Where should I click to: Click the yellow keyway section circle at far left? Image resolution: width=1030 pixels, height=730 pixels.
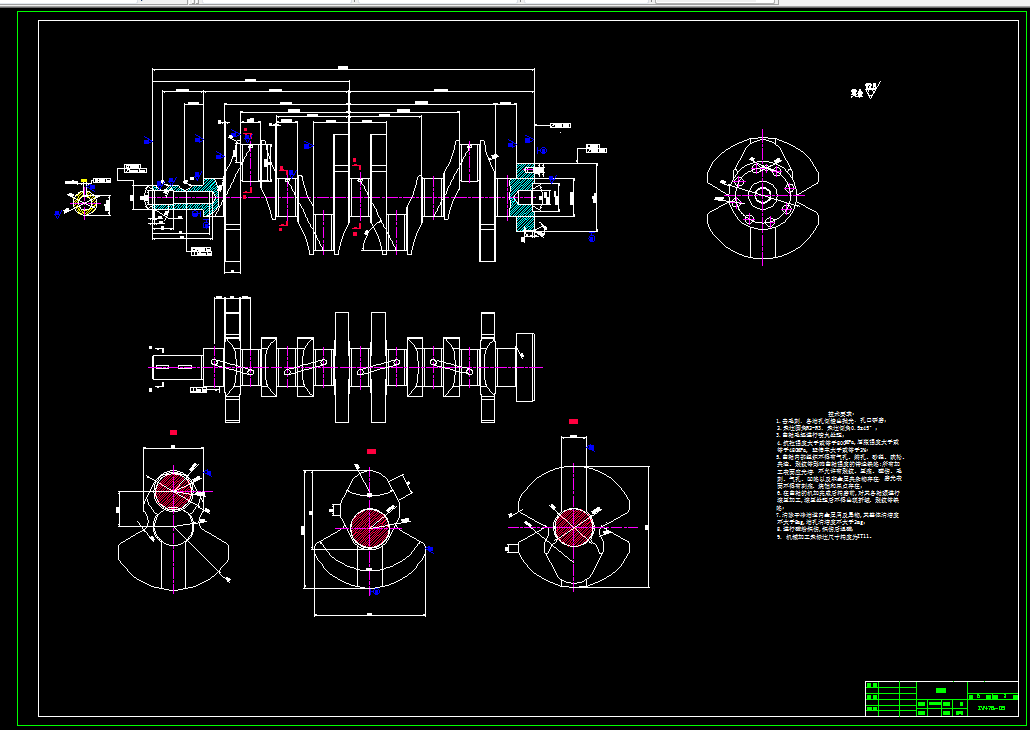tap(85, 203)
